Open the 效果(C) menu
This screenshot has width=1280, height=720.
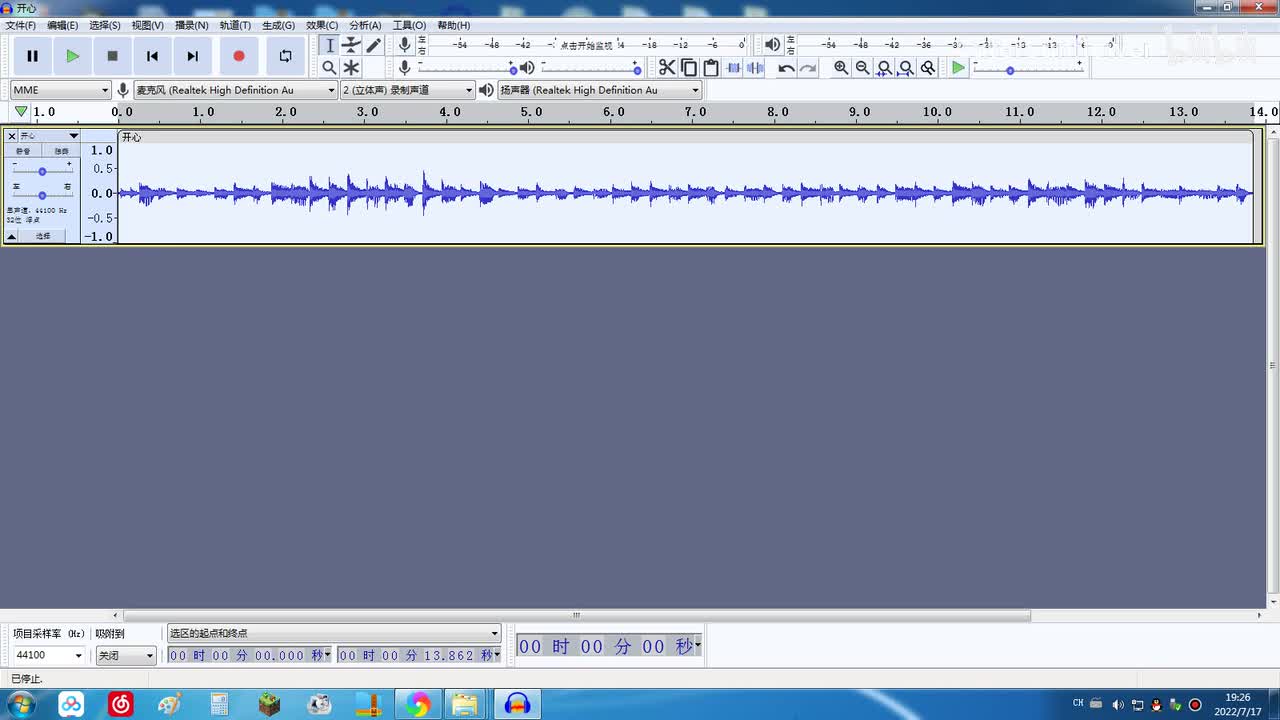[x=322, y=25]
